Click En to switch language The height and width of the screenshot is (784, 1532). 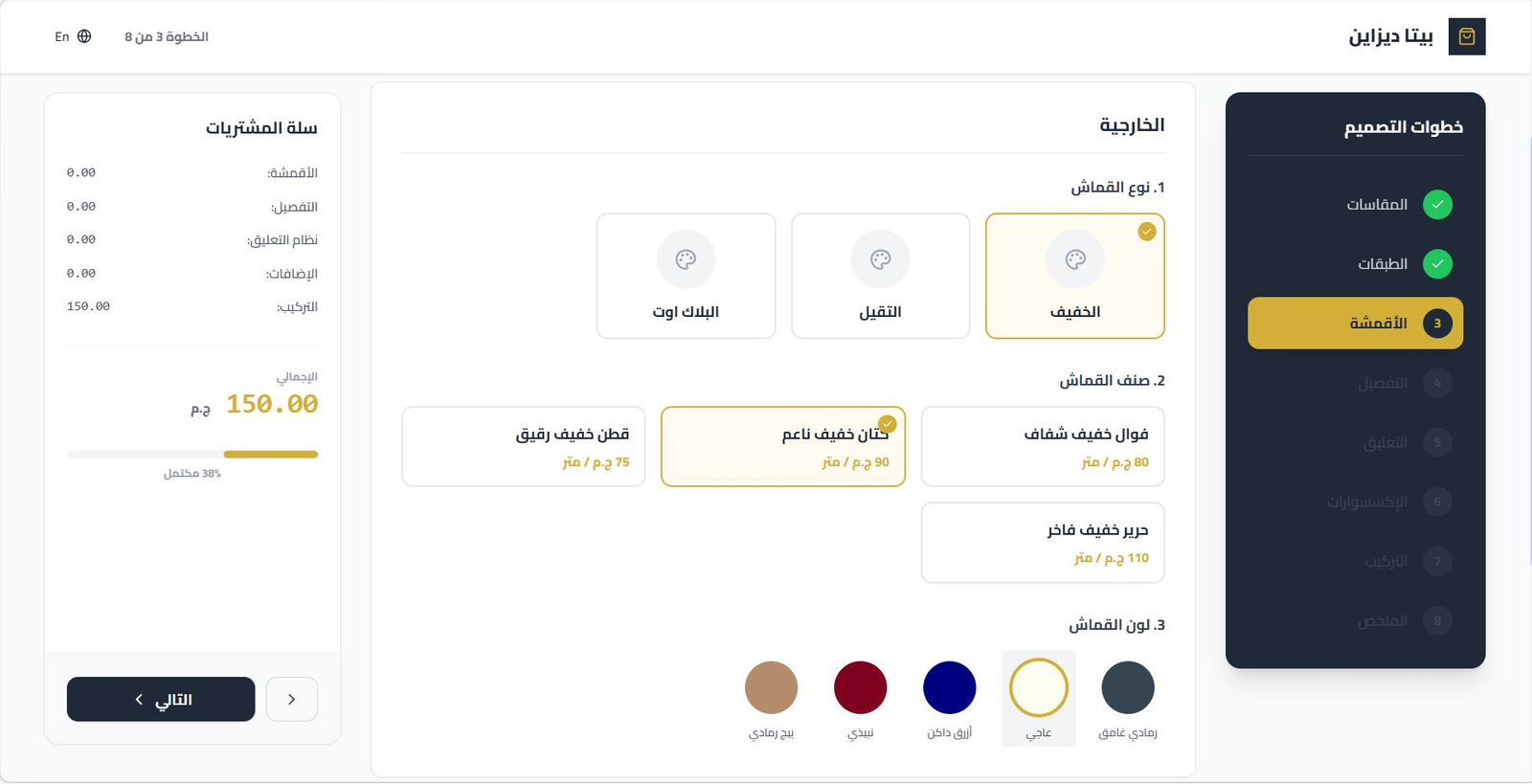coord(62,35)
